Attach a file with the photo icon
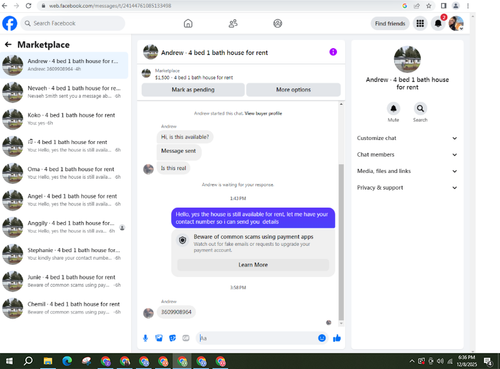500x369 pixels. click(x=159, y=338)
